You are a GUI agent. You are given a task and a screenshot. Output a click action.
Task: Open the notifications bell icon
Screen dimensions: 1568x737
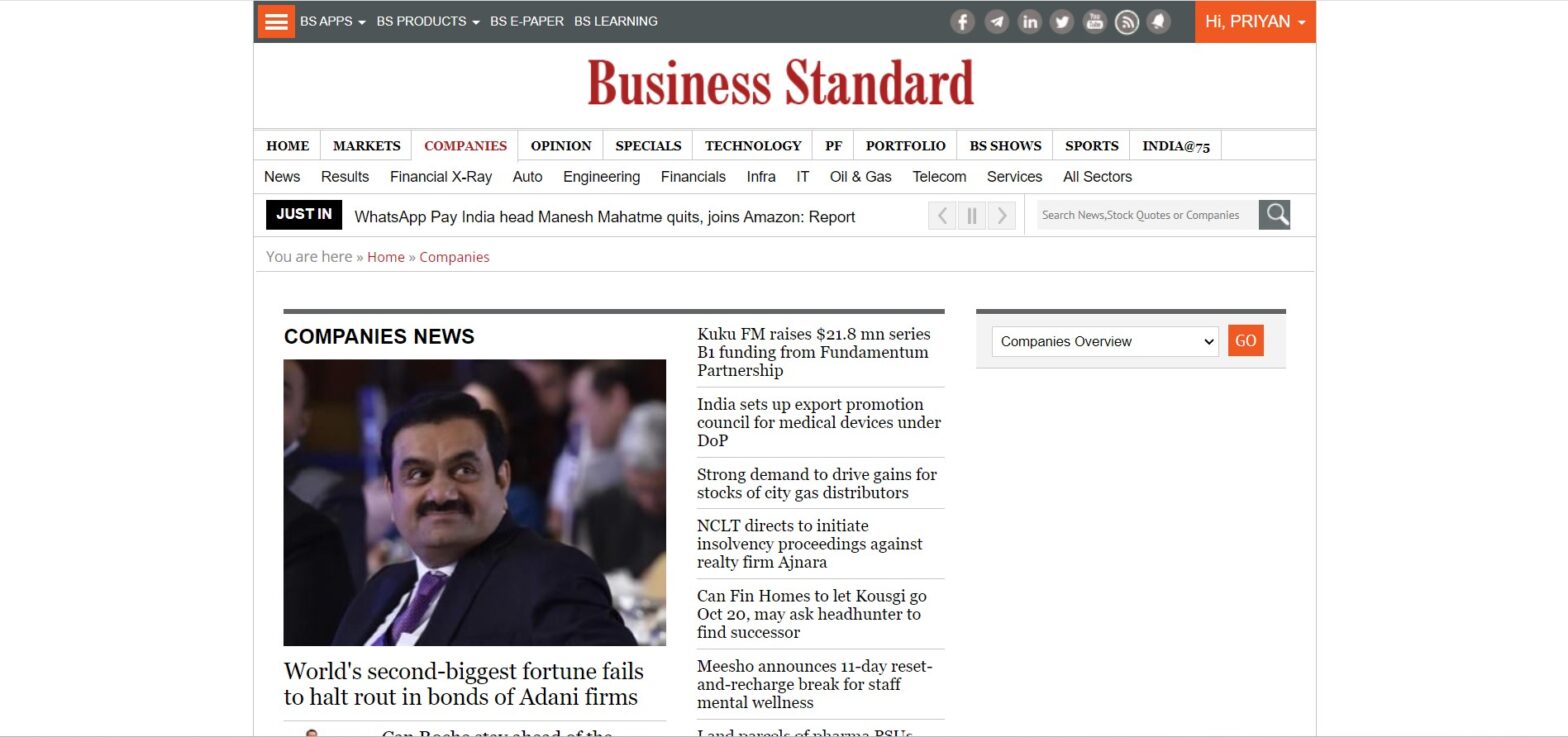1159,21
